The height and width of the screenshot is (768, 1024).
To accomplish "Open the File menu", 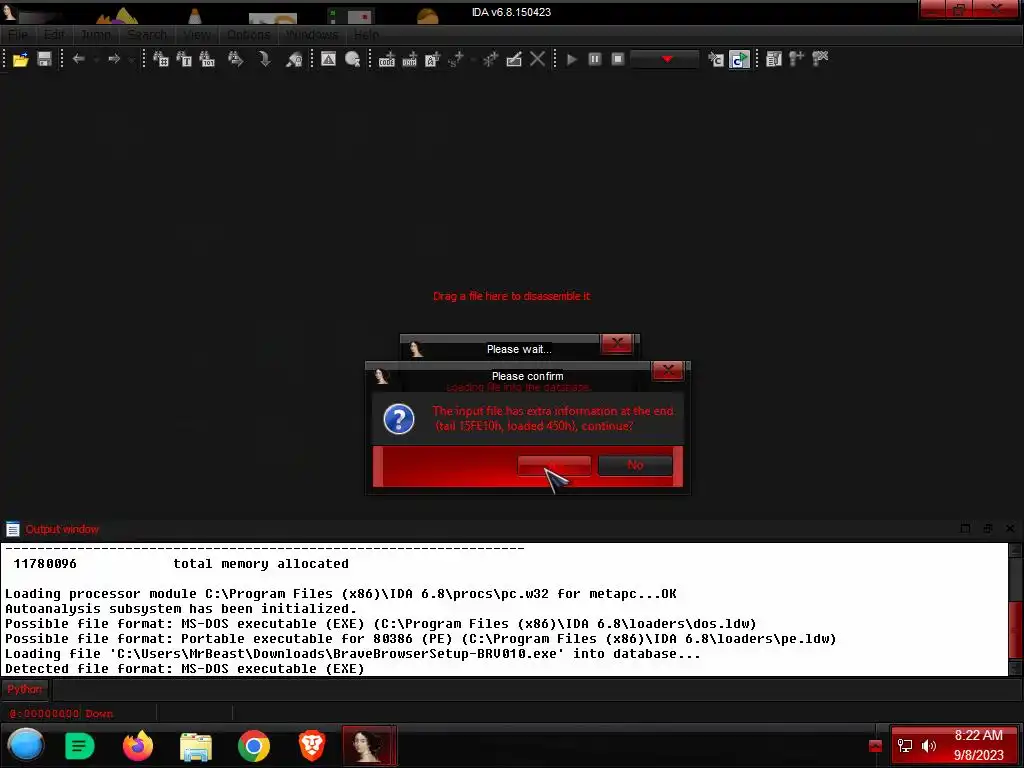I will tap(18, 35).
